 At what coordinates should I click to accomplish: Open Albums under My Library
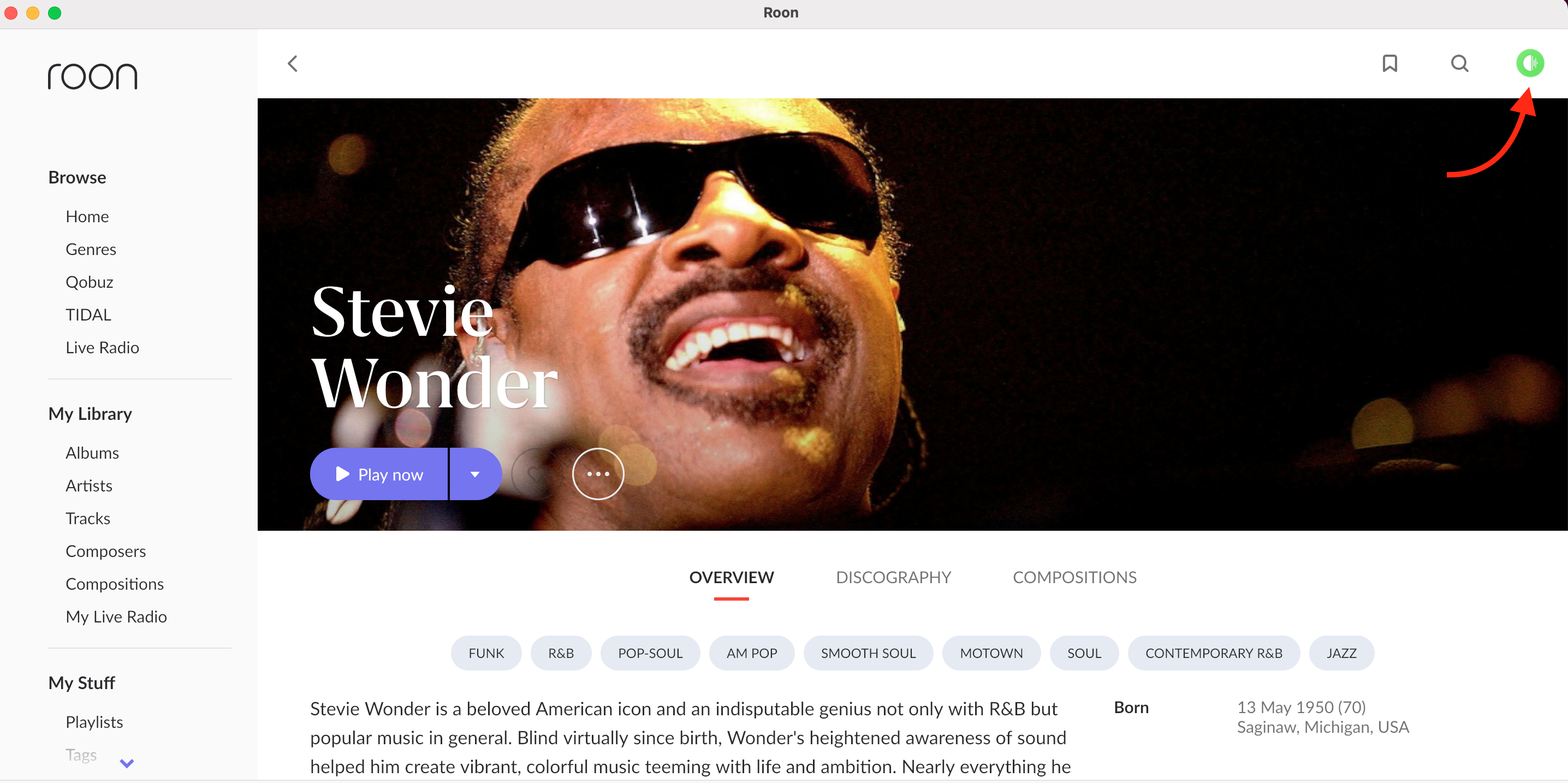point(92,453)
